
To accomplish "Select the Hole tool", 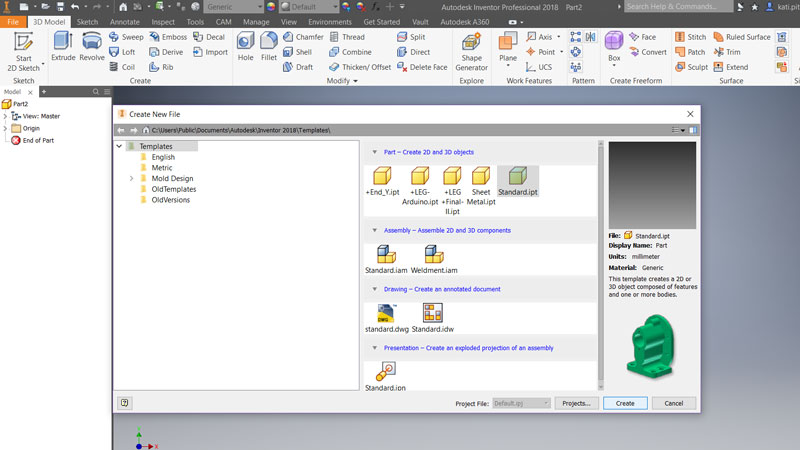I will click(x=245, y=46).
